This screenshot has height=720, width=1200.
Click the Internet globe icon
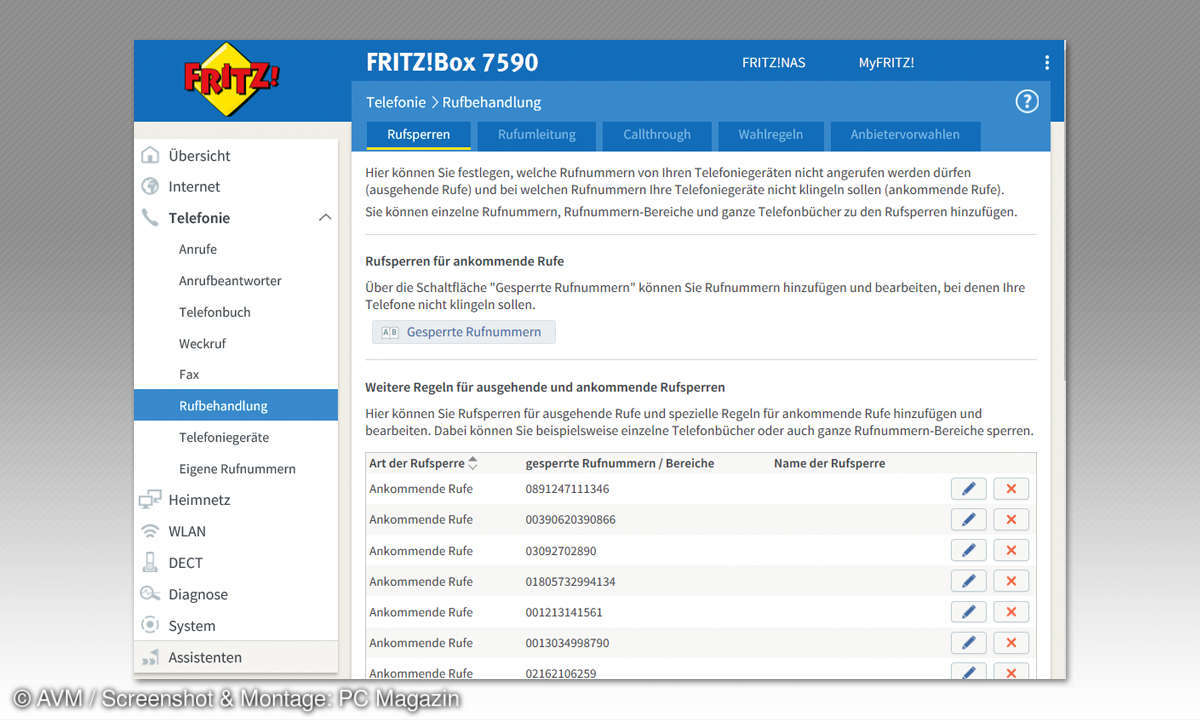pyautogui.click(x=150, y=186)
